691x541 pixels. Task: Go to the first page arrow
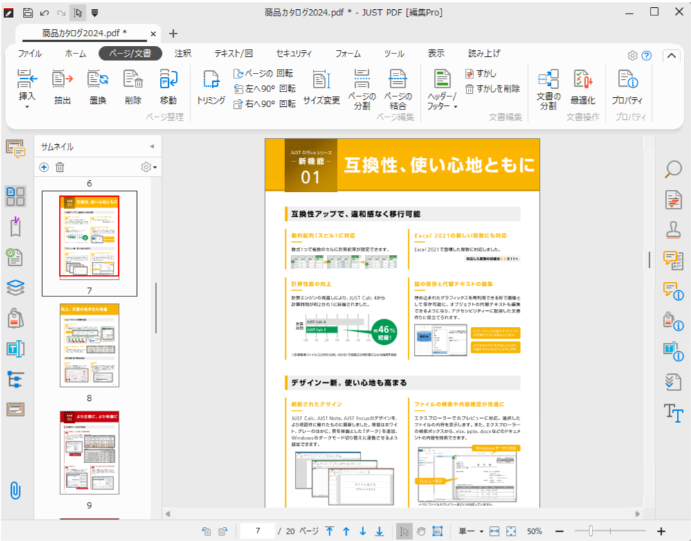(x=330, y=531)
